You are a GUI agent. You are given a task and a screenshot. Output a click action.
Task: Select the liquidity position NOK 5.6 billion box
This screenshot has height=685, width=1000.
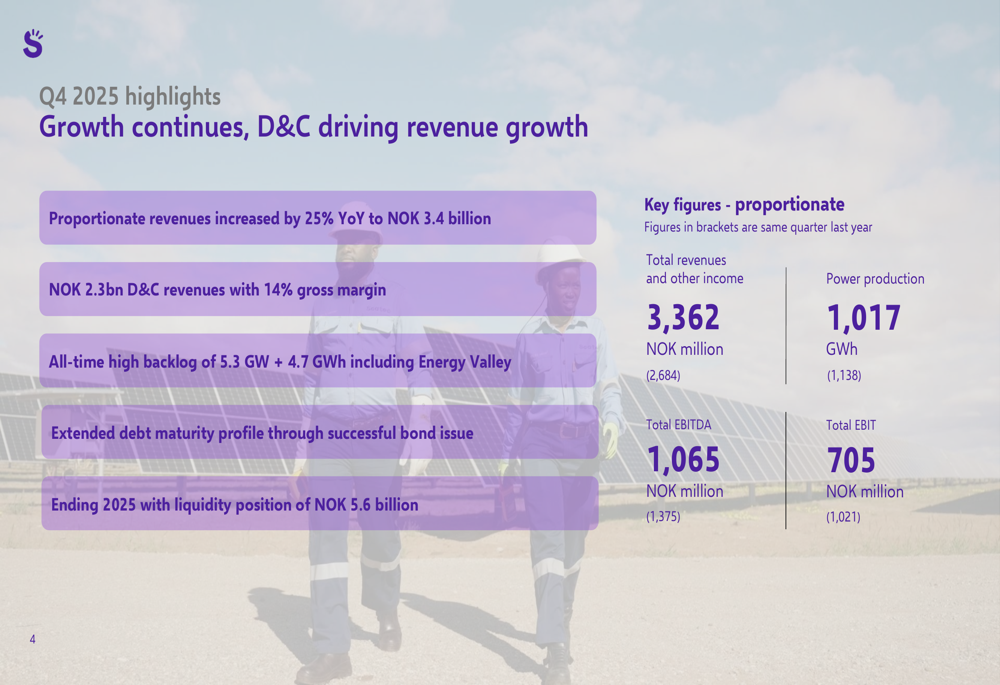click(x=319, y=504)
